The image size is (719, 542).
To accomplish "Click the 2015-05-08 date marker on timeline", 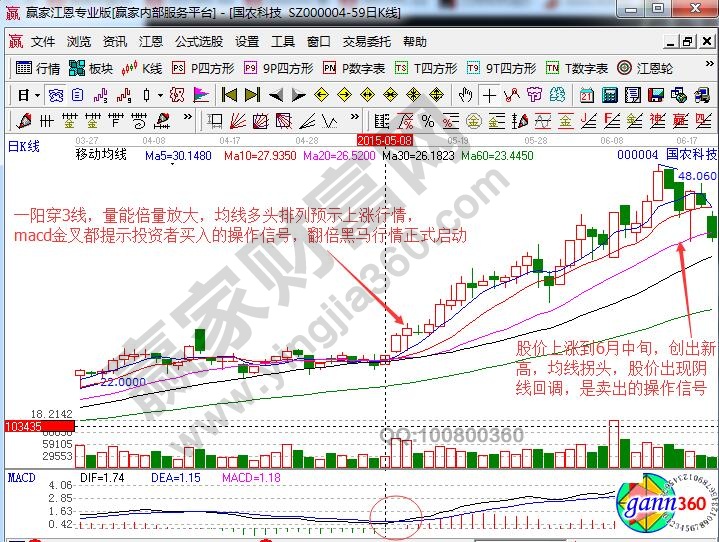I will (x=385, y=141).
